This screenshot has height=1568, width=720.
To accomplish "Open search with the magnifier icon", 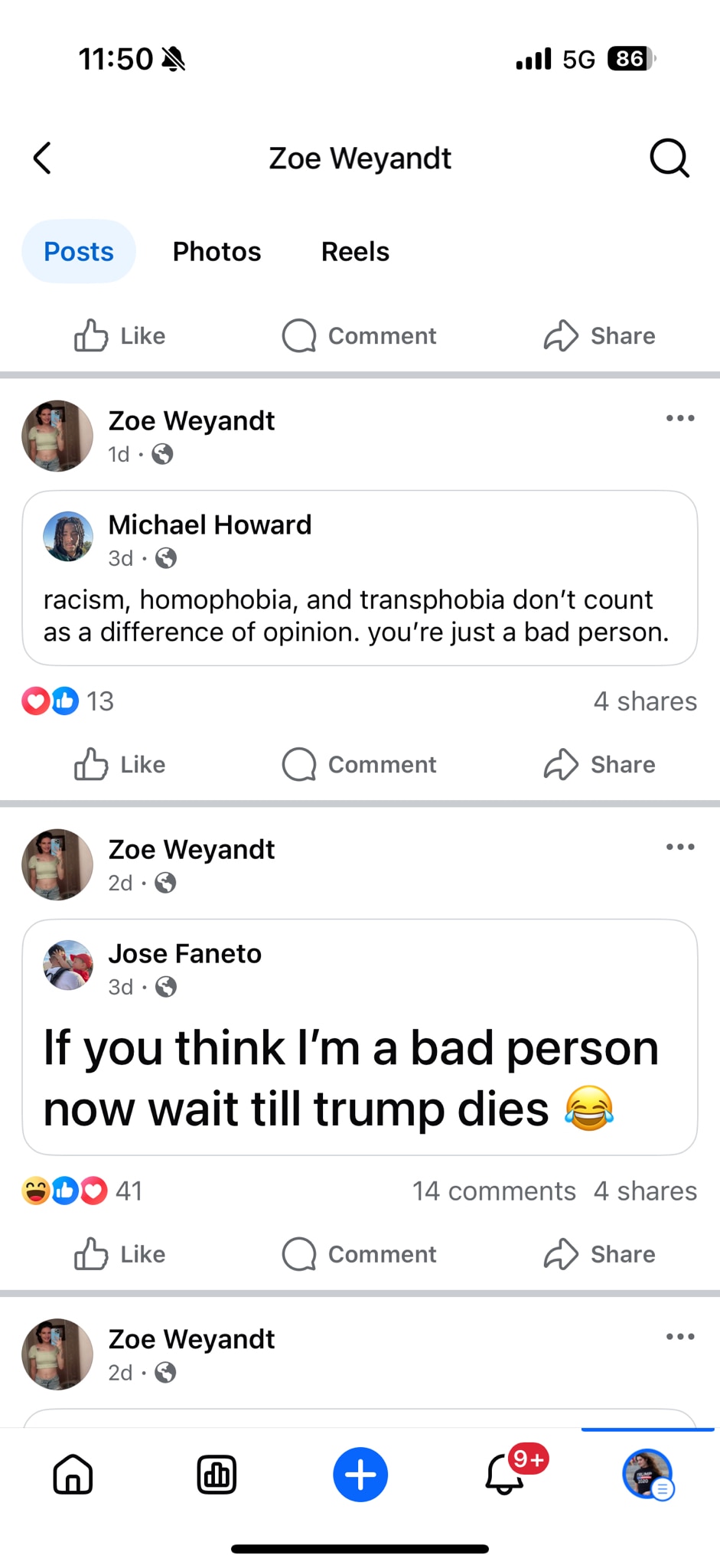I will point(670,158).
